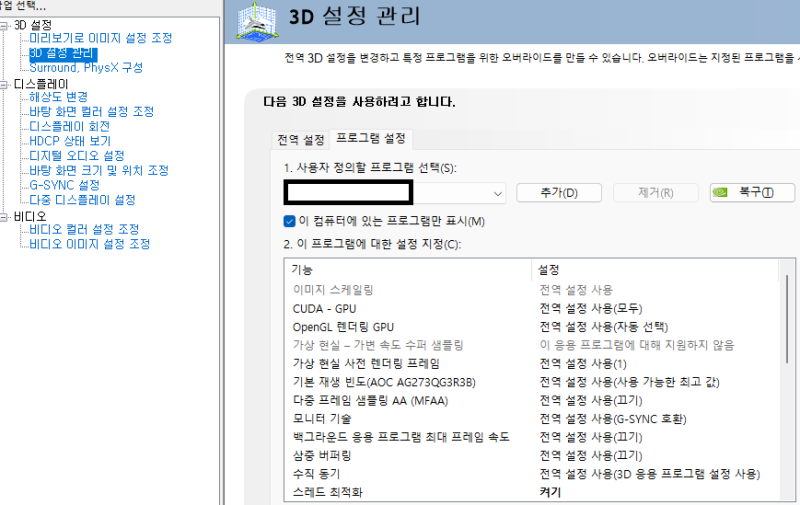Select 백그라운드 응용 프로그램 최대 프레임 속도 row
The width and height of the screenshot is (800, 505).
[532, 437]
